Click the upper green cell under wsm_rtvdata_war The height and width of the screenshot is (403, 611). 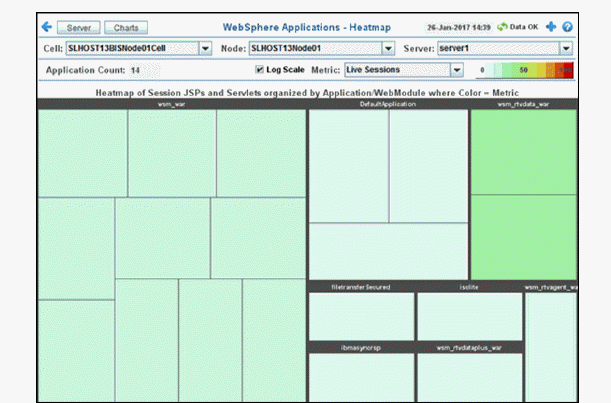[x=524, y=152]
